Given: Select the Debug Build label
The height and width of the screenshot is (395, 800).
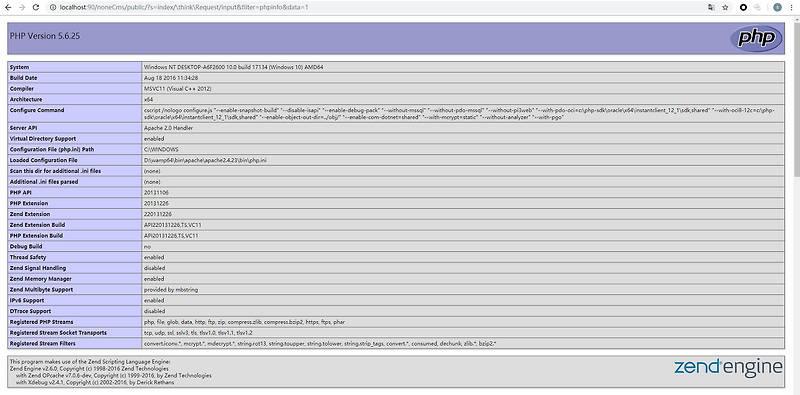Looking at the screenshot, I should (x=26, y=246).
